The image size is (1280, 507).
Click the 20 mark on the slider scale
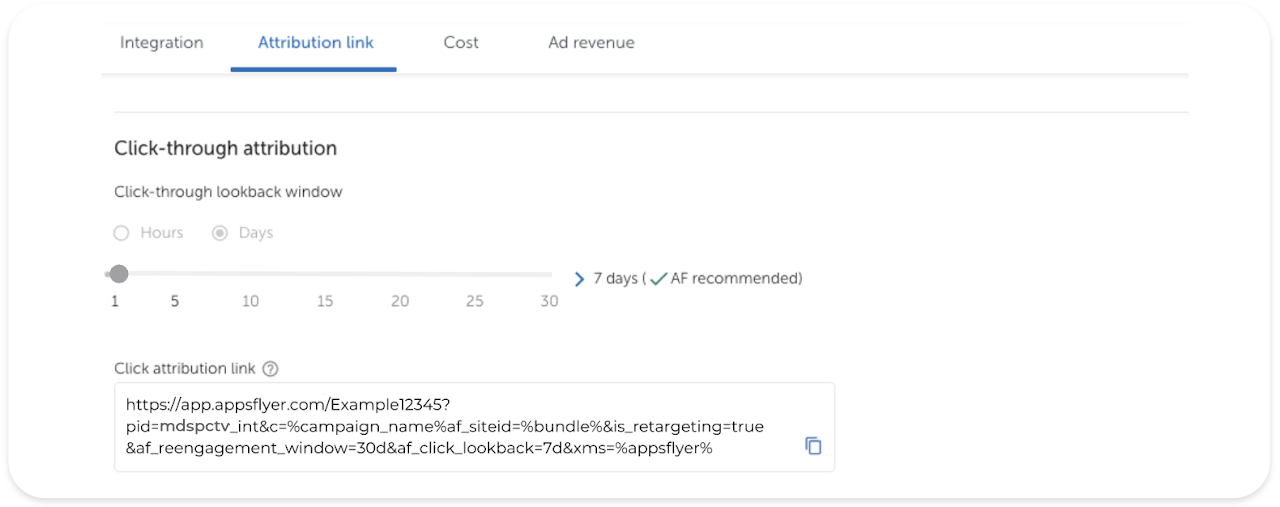tap(400, 301)
